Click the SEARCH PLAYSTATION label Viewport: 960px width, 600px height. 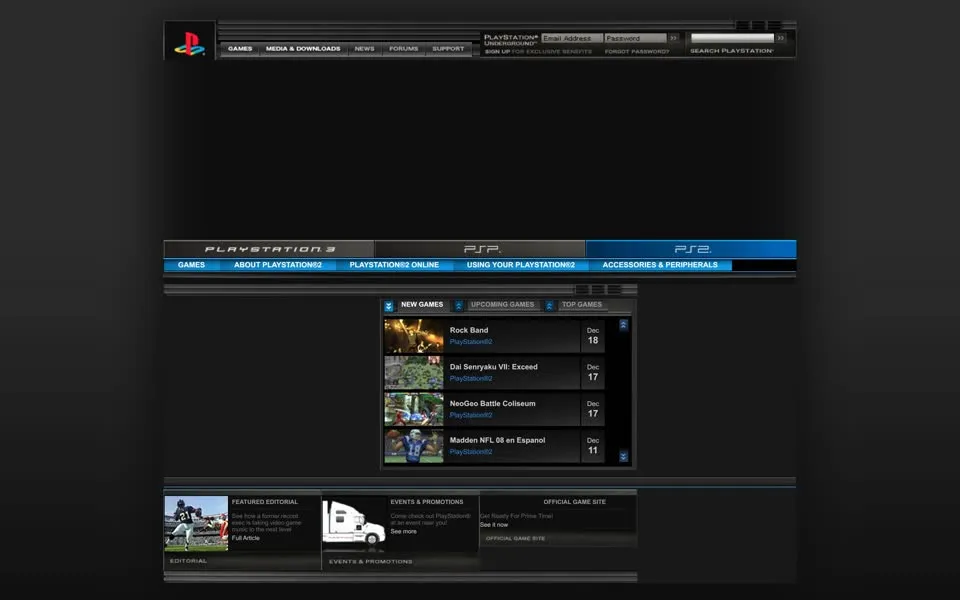coord(732,51)
